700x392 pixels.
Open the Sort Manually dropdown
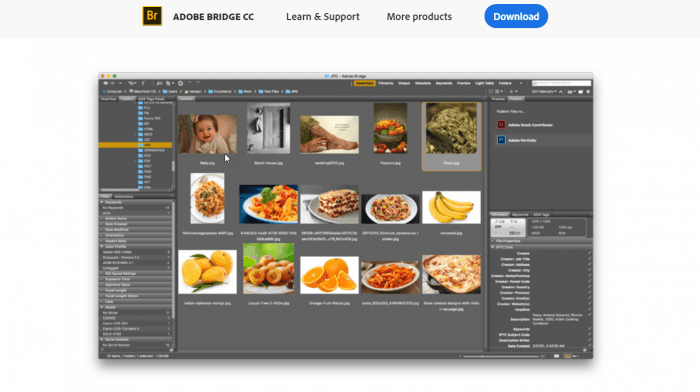pyautogui.click(x=544, y=92)
